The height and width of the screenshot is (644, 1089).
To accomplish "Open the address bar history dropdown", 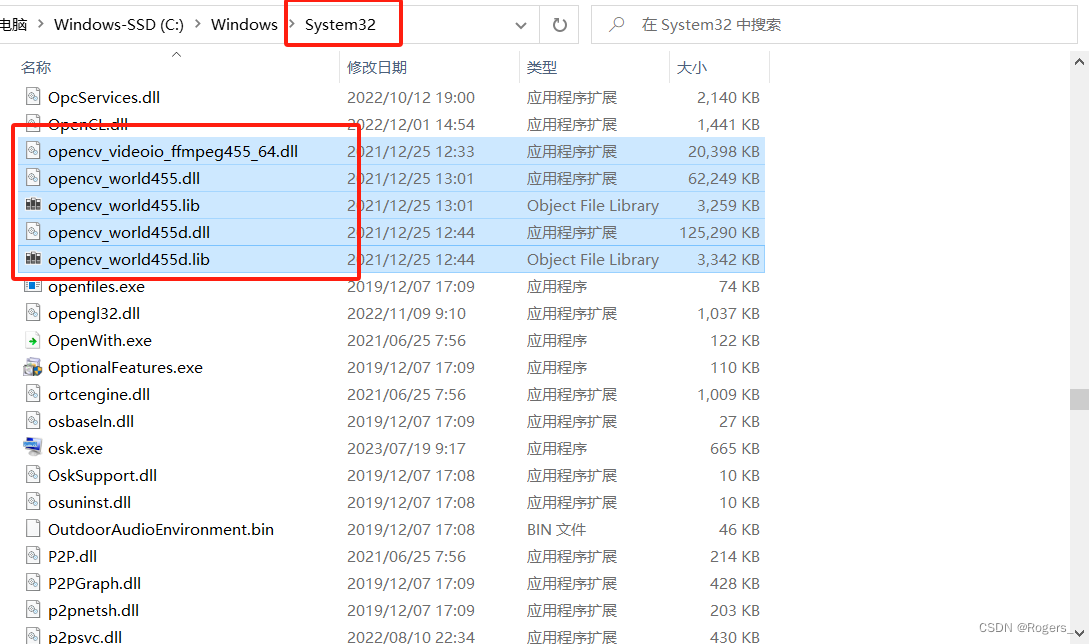I will [520, 24].
